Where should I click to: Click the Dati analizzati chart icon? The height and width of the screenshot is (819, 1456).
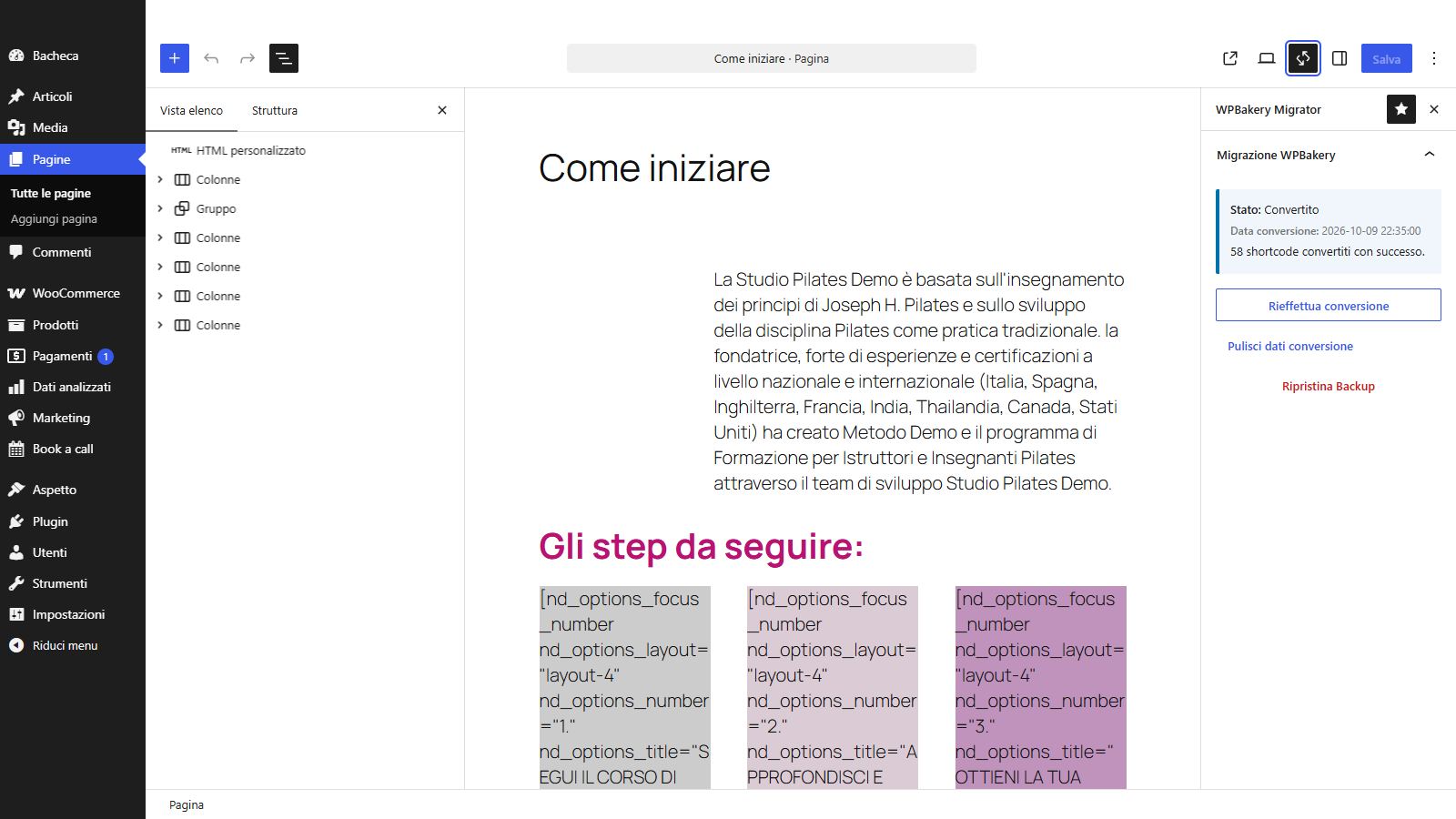point(16,387)
